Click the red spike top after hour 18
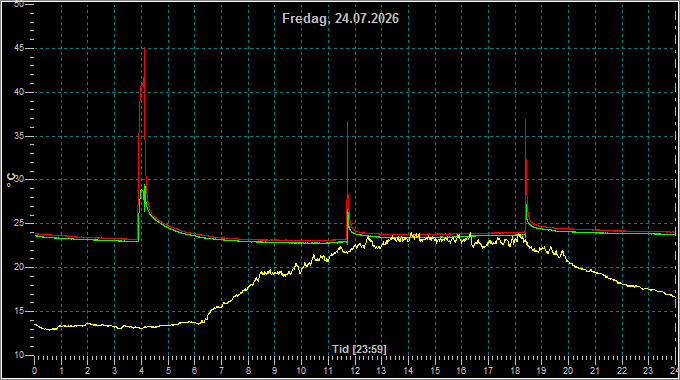The width and height of the screenshot is (680, 380). point(526,120)
